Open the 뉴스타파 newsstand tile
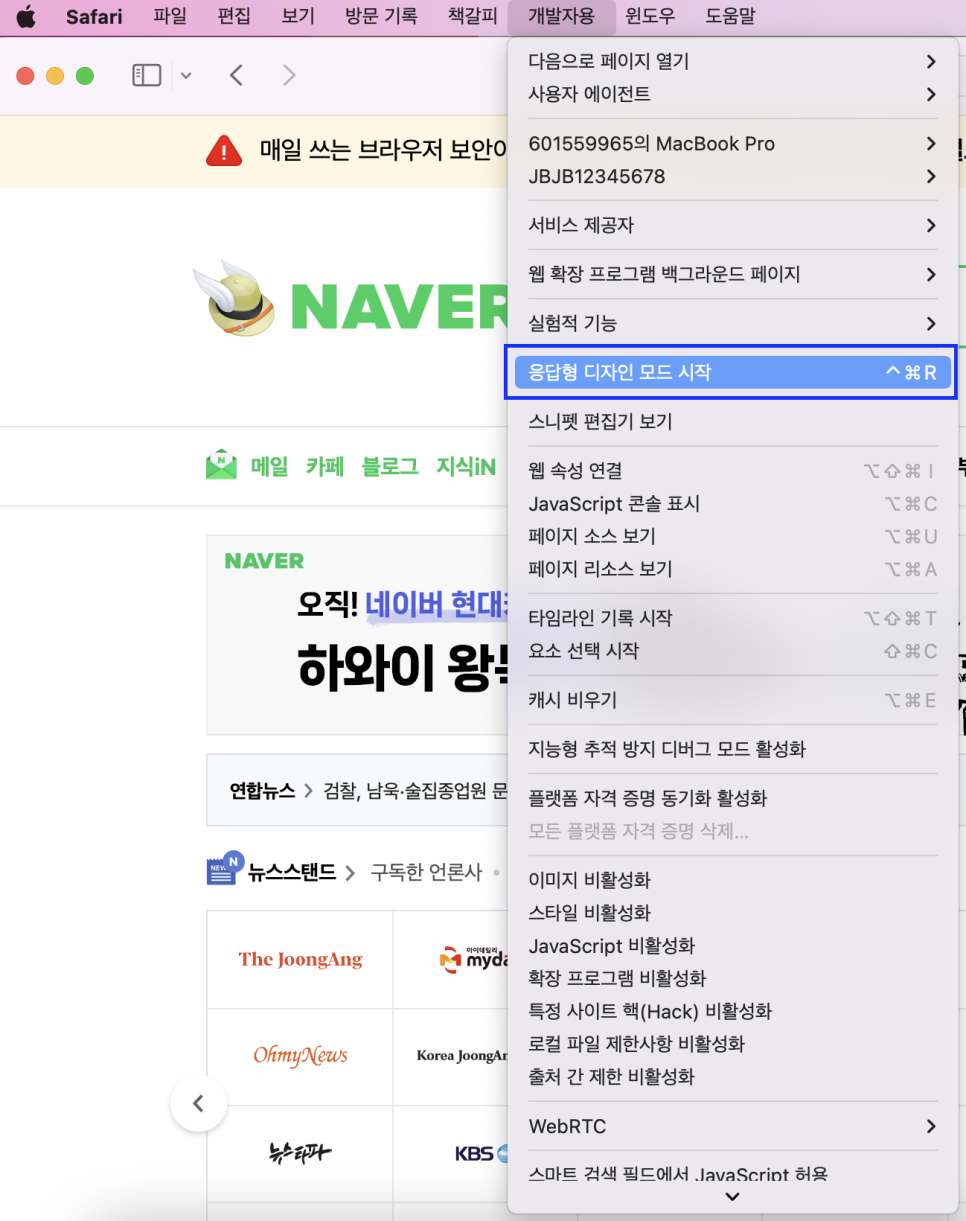This screenshot has height=1221, width=966. point(300,1153)
